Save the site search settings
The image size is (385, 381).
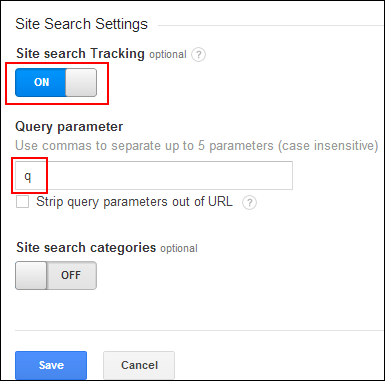coord(51,365)
